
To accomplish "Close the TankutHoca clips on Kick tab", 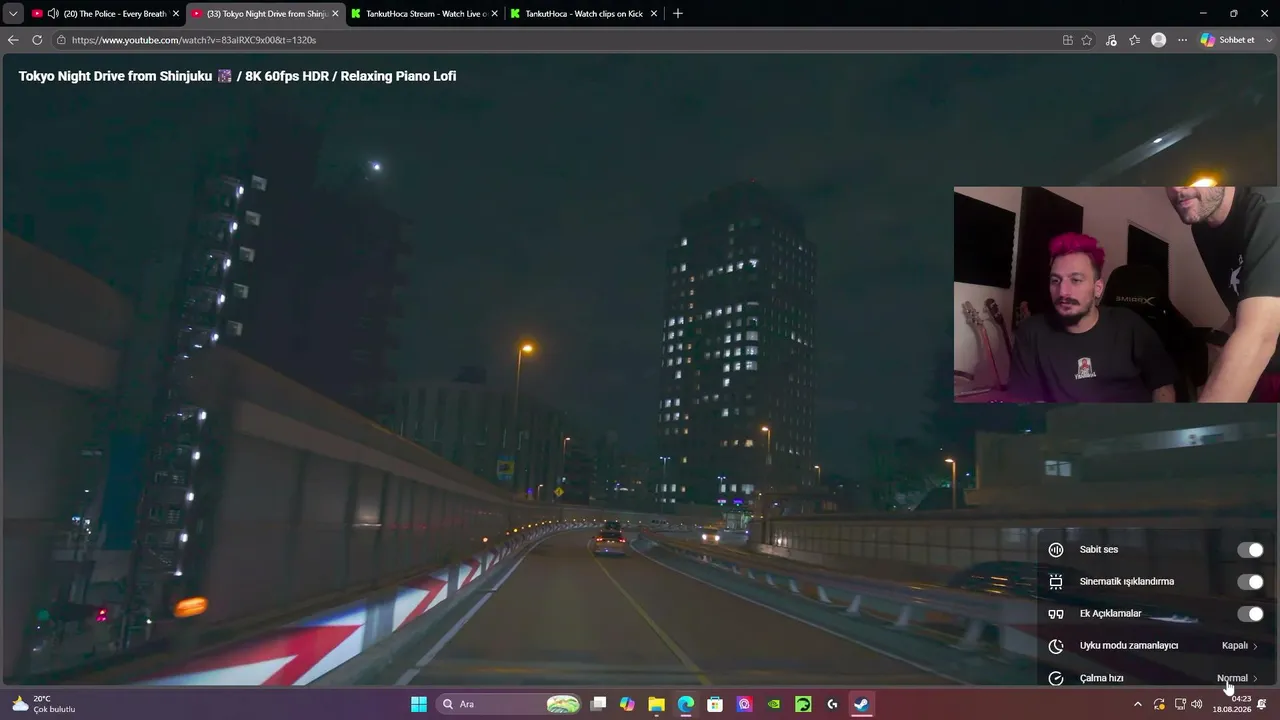I will (x=654, y=14).
